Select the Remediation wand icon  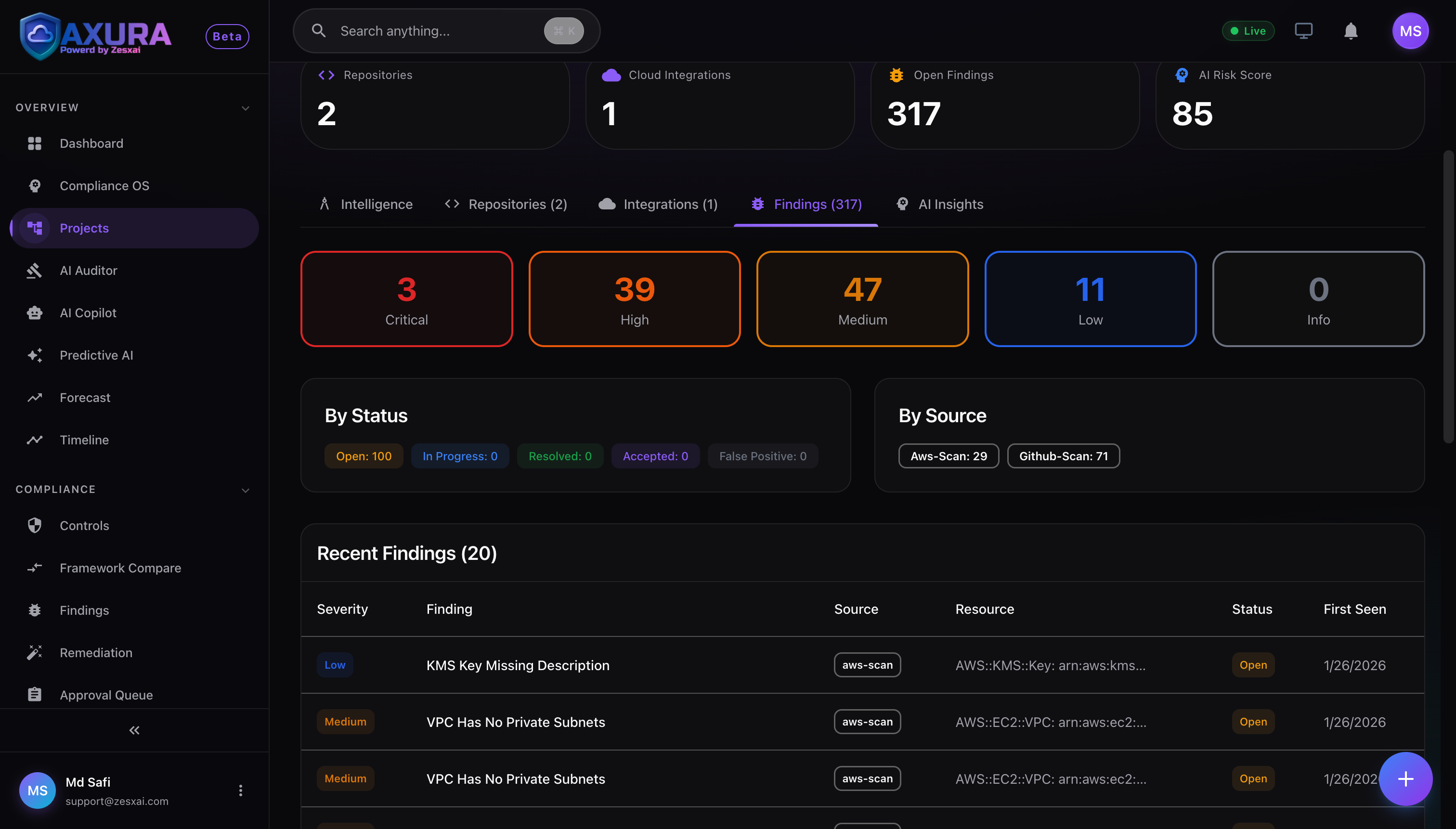tap(34, 652)
